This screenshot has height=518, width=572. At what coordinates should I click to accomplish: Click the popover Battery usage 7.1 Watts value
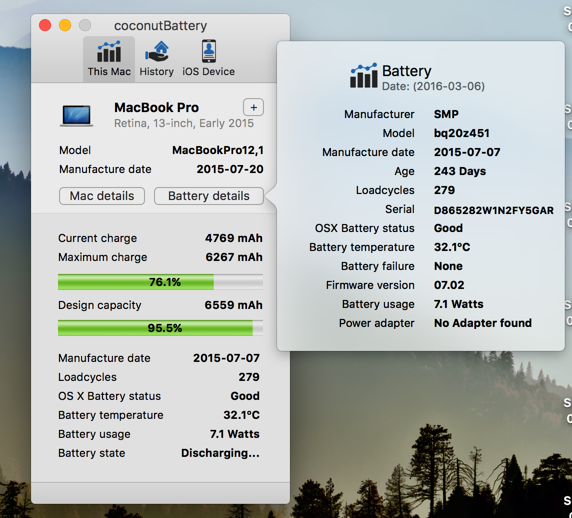pyautogui.click(x=459, y=304)
